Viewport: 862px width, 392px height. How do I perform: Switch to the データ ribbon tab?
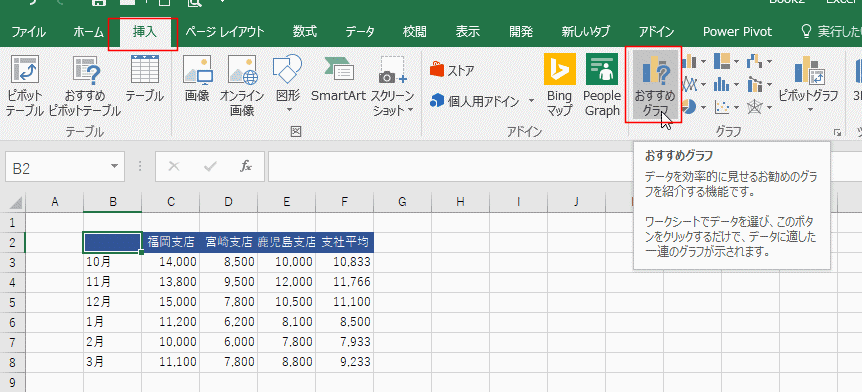tap(360, 32)
